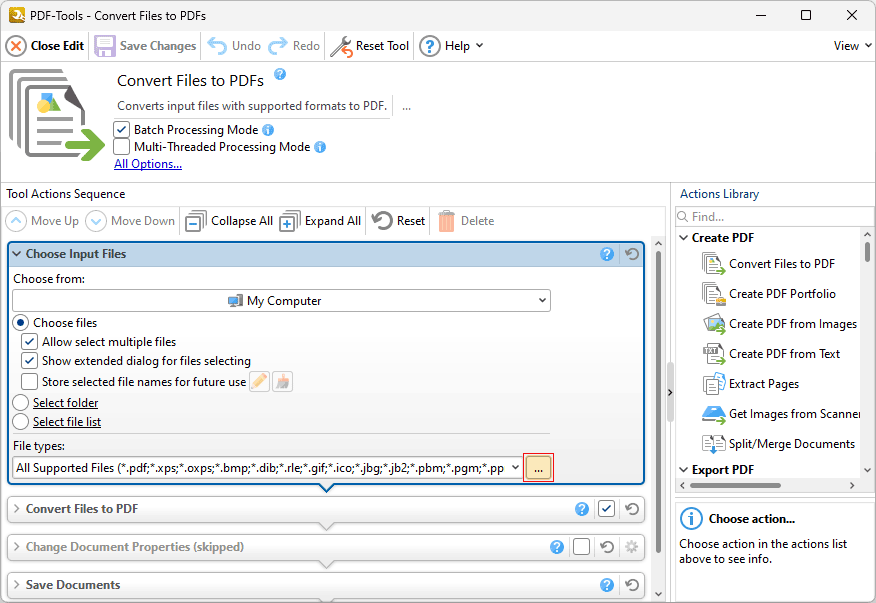Click the Change Document Properties gear icon
Viewport: 876px width, 603px height.
(632, 547)
